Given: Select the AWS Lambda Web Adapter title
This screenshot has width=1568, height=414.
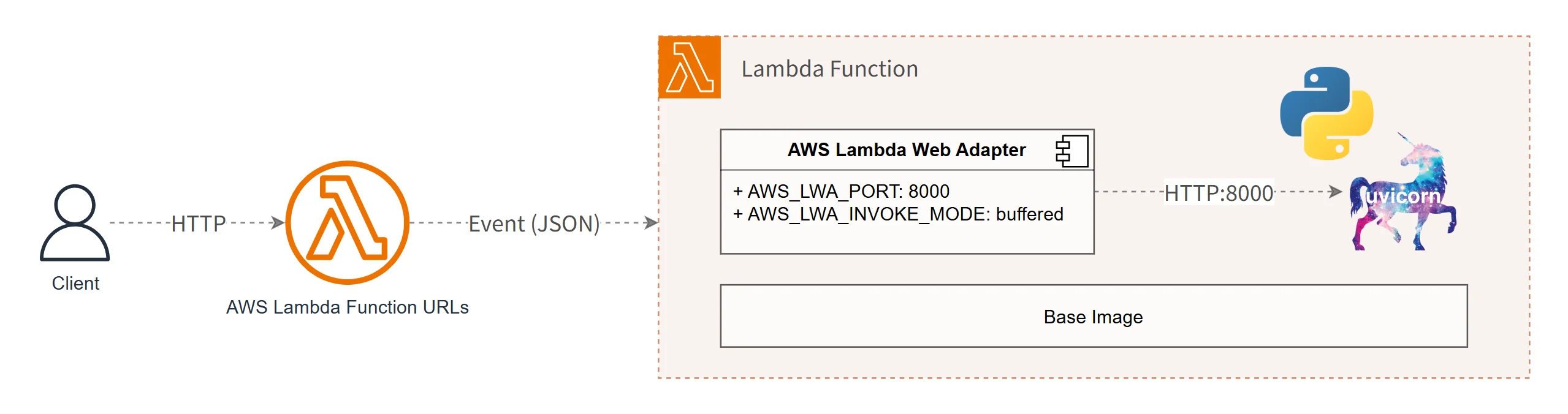Looking at the screenshot, I should pos(906,150).
